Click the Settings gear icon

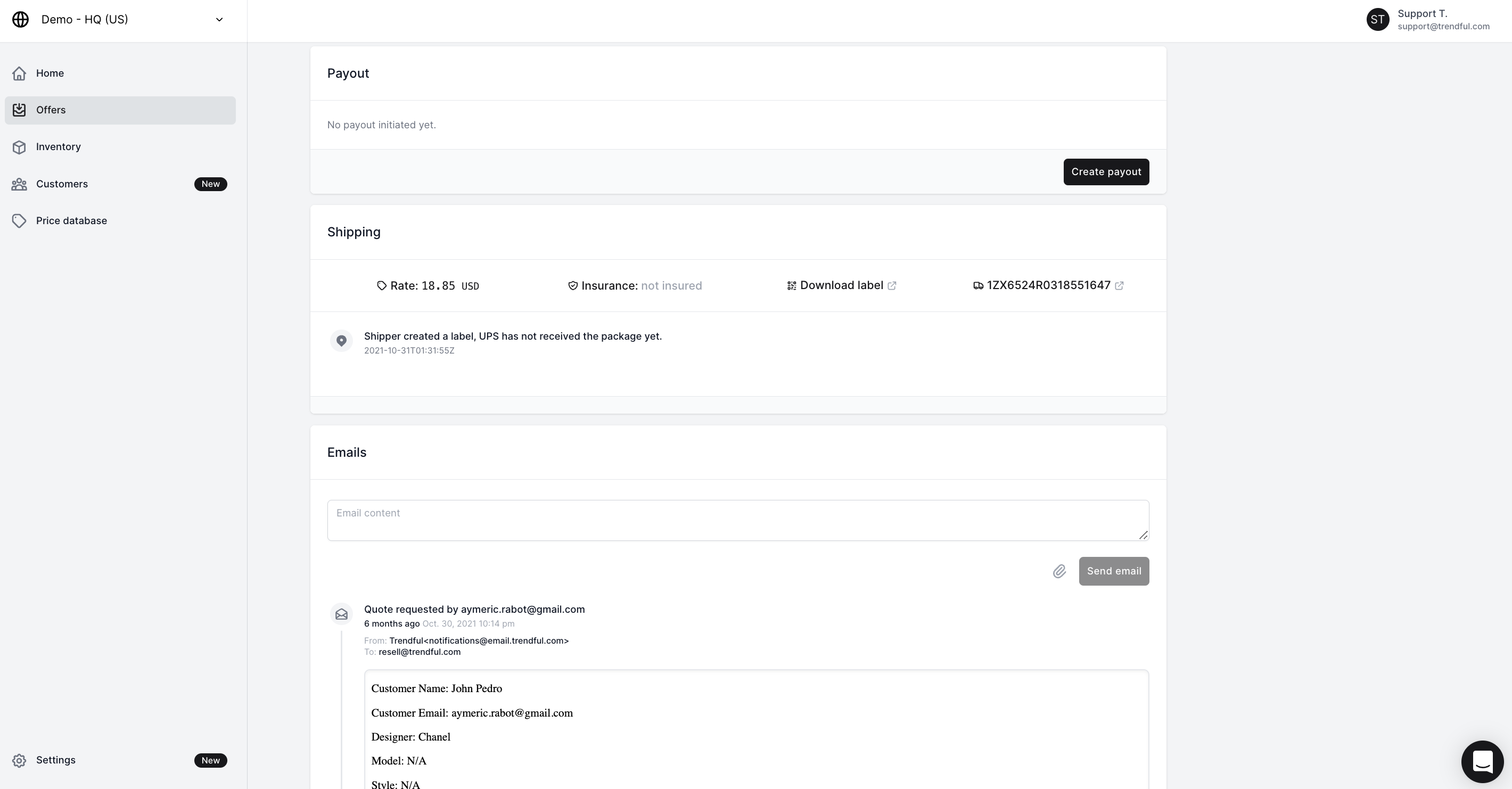(x=19, y=761)
